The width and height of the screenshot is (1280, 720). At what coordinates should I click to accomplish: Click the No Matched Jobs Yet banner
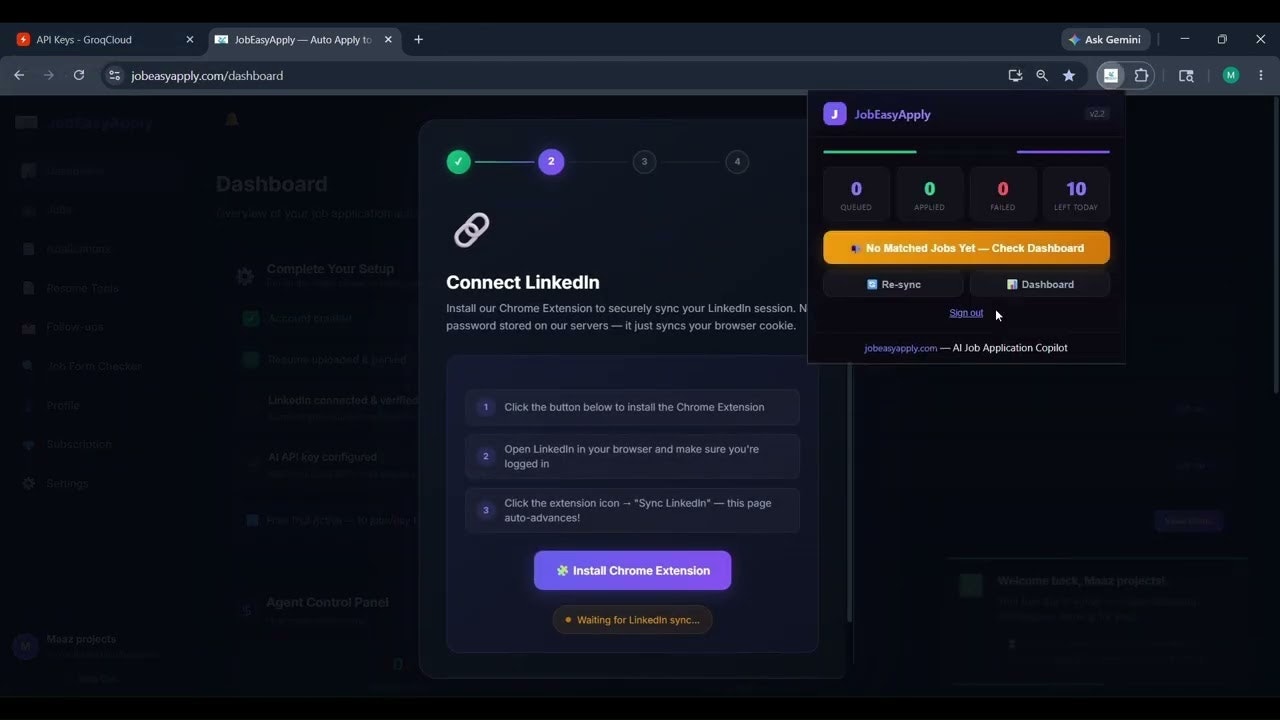966,248
